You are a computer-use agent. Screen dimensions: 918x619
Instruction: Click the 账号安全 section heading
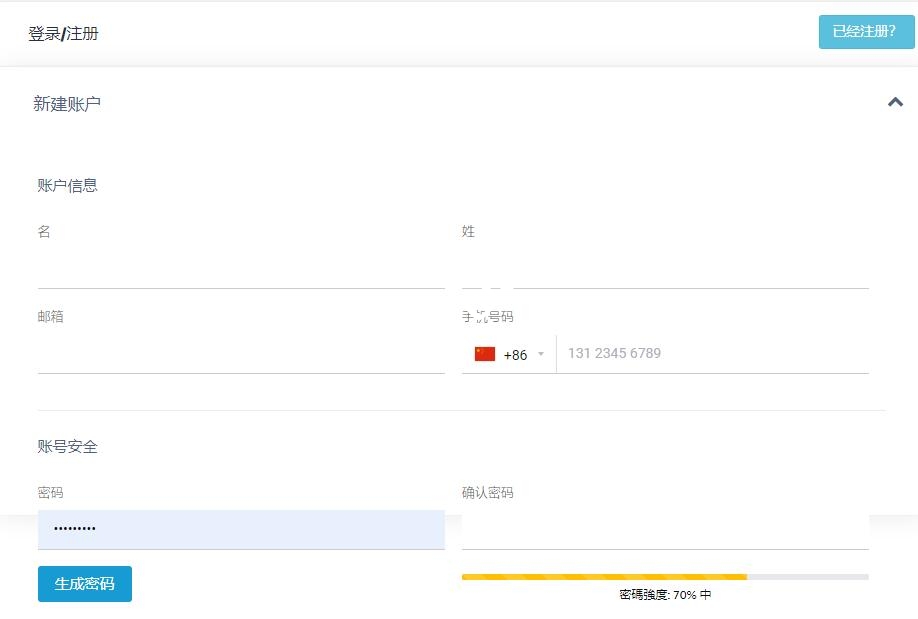point(68,447)
